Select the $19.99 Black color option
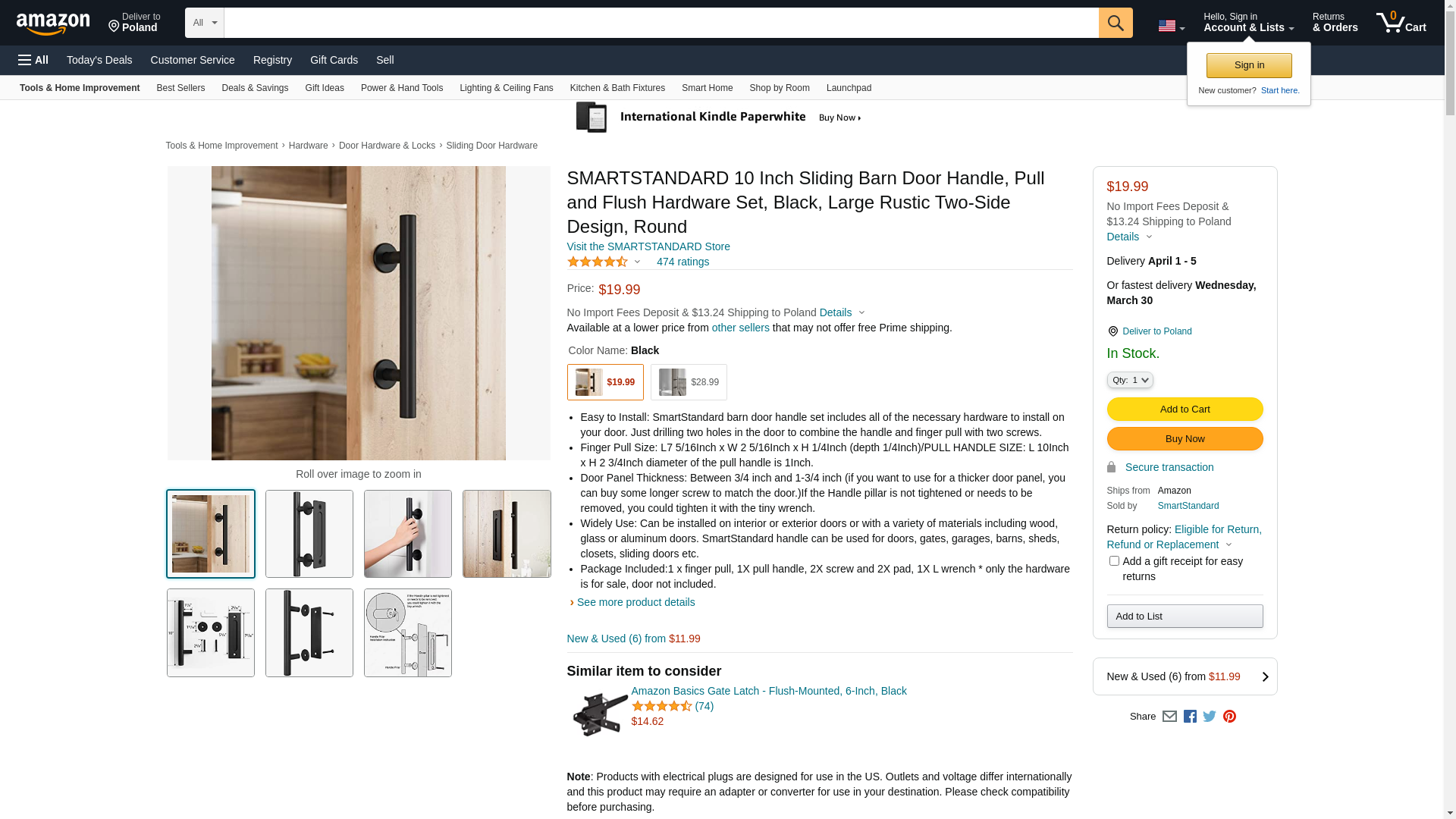 (604, 382)
